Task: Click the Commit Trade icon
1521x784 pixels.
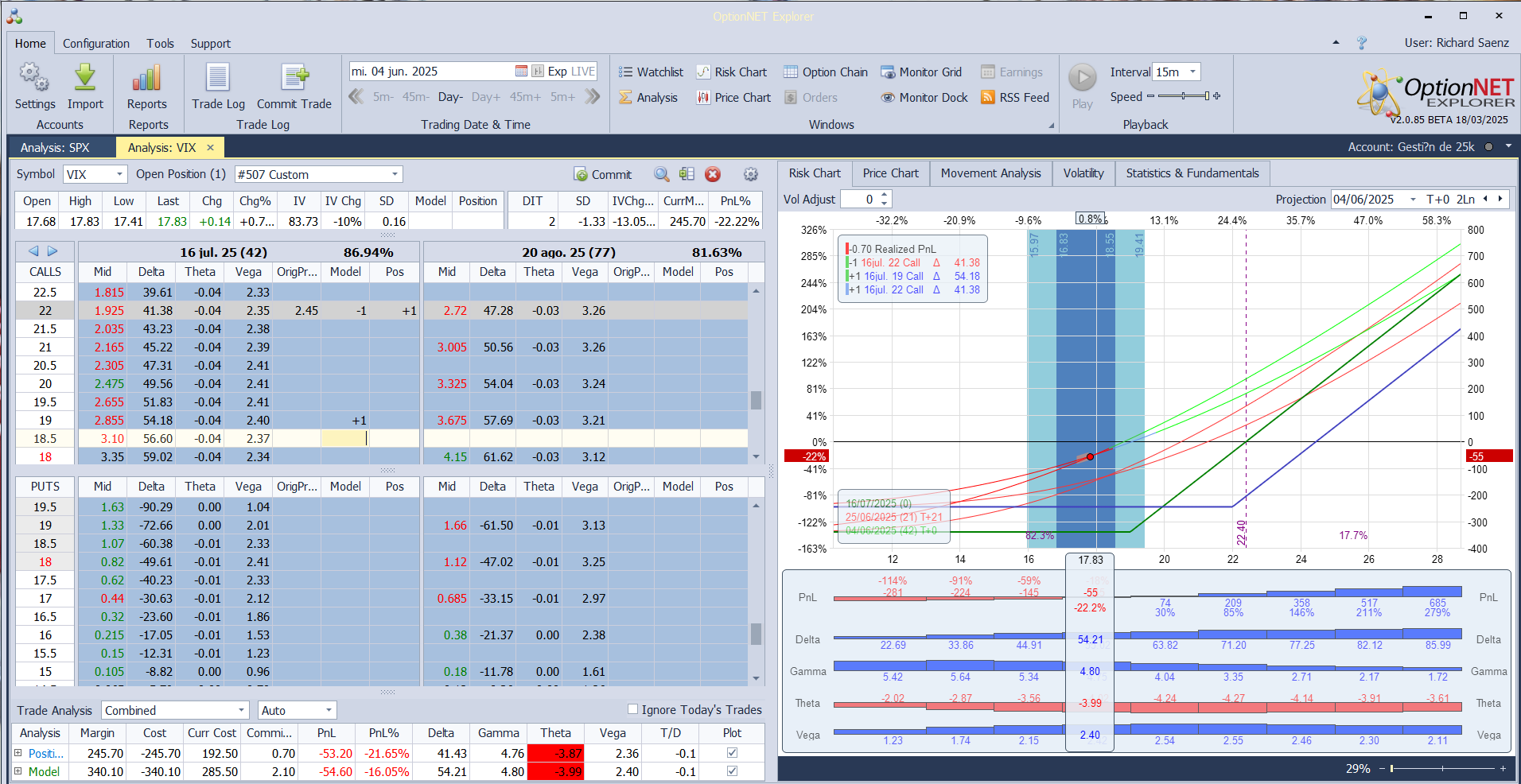Action: point(294,78)
